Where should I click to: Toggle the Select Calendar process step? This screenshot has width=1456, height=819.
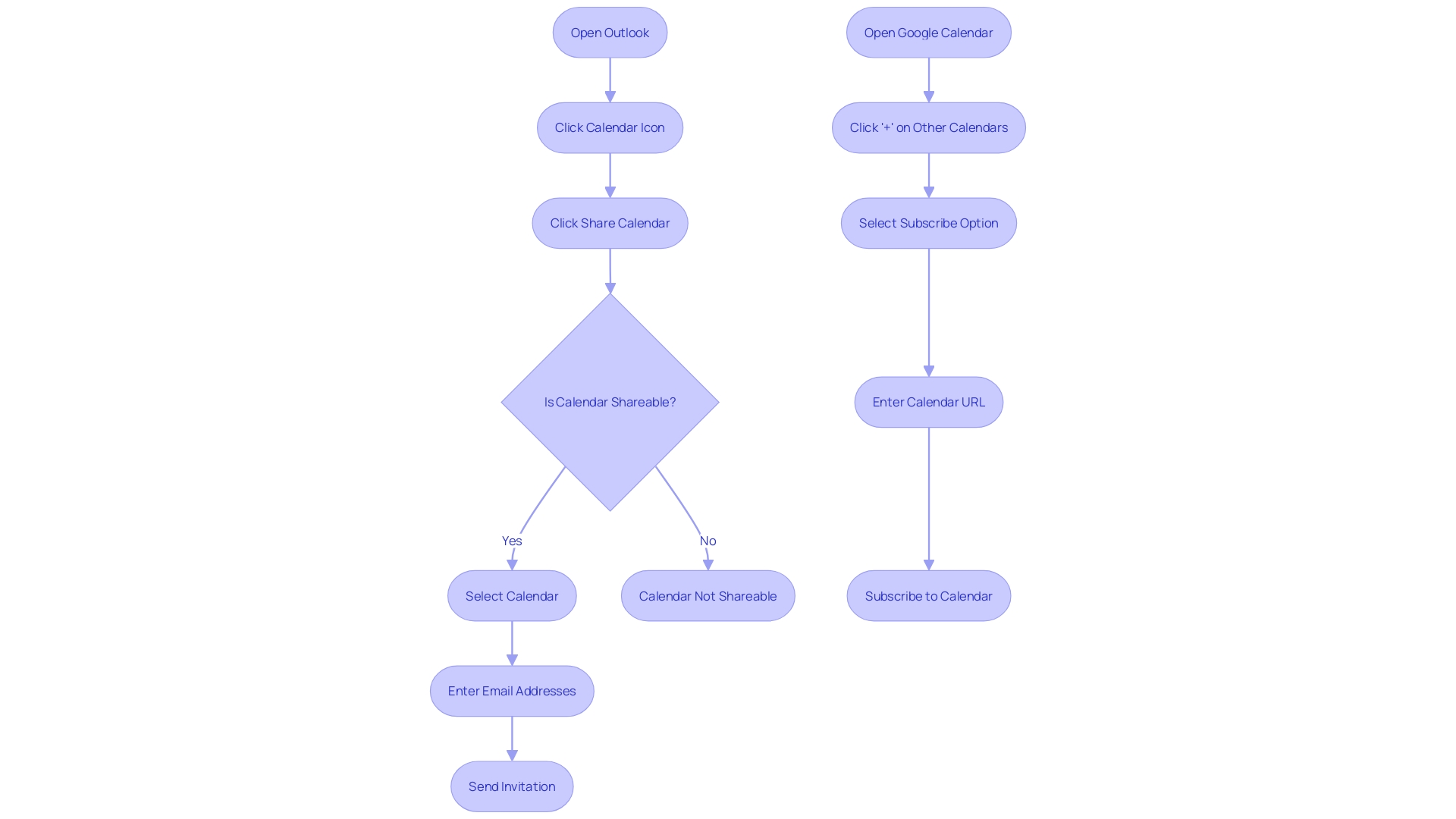pyautogui.click(x=512, y=596)
